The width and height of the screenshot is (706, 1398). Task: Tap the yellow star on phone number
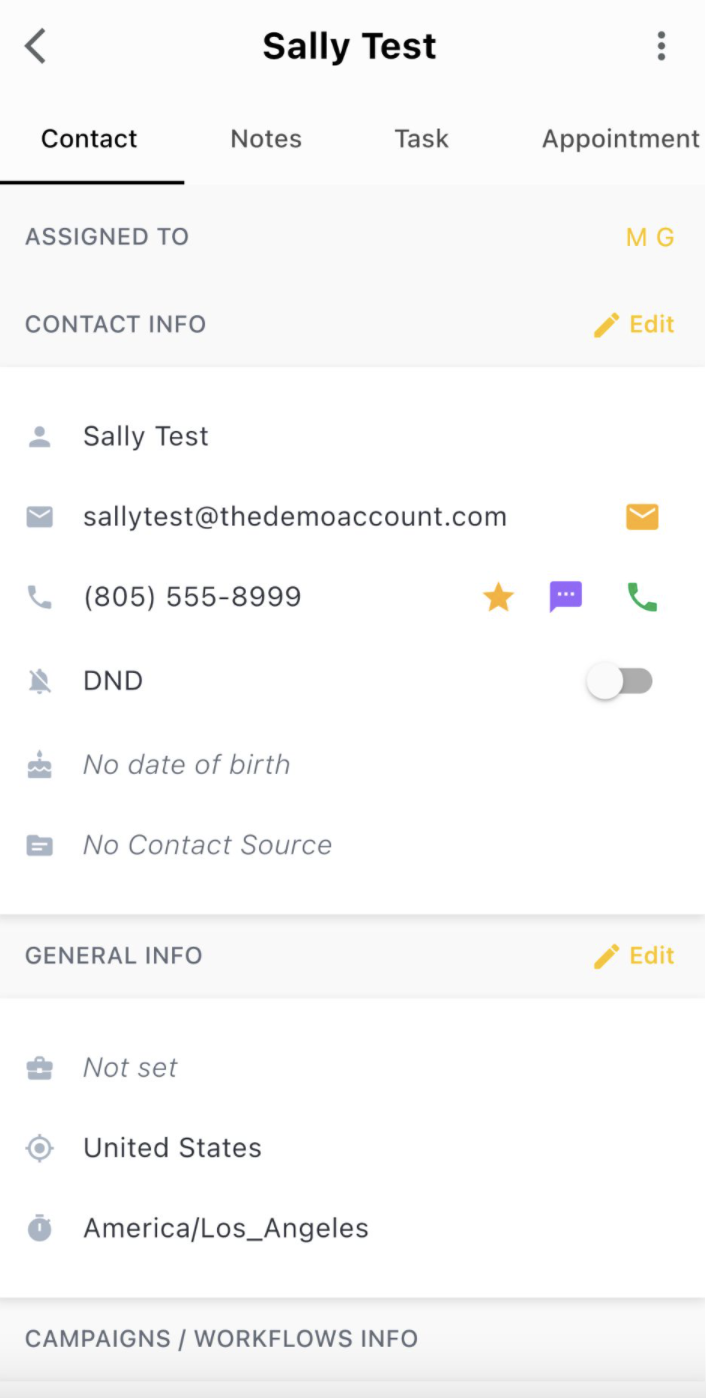[498, 598]
